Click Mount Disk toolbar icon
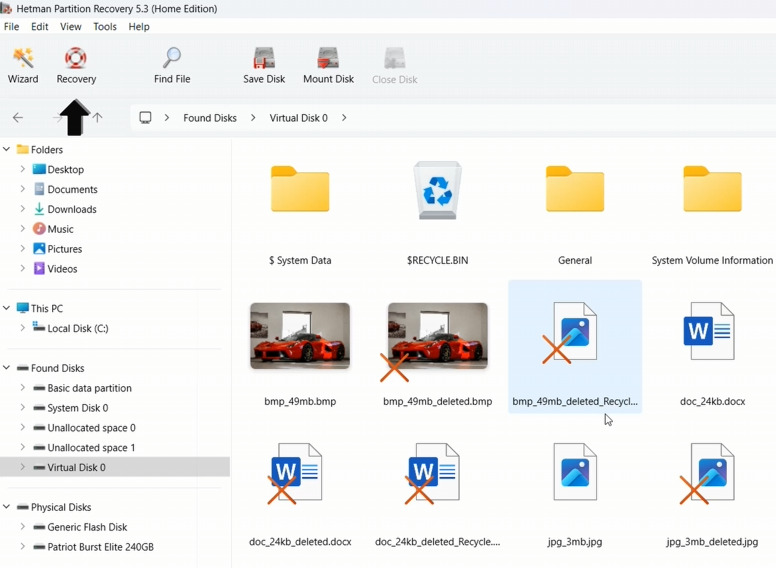This screenshot has width=776, height=568. (x=328, y=58)
